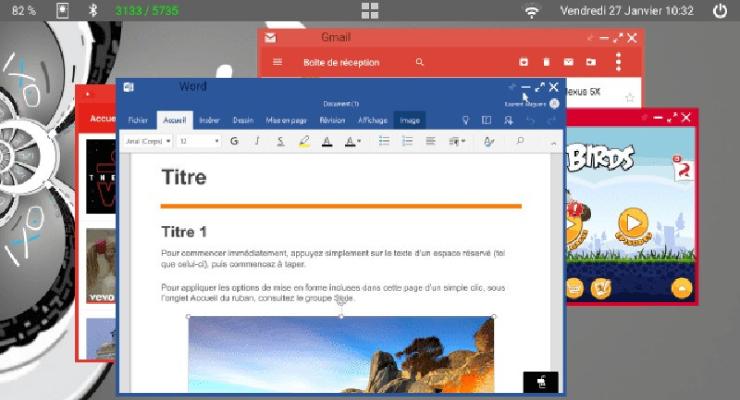740x400 pixels.
Task: Open the Accueil tab in the red window
Action: pos(103,118)
